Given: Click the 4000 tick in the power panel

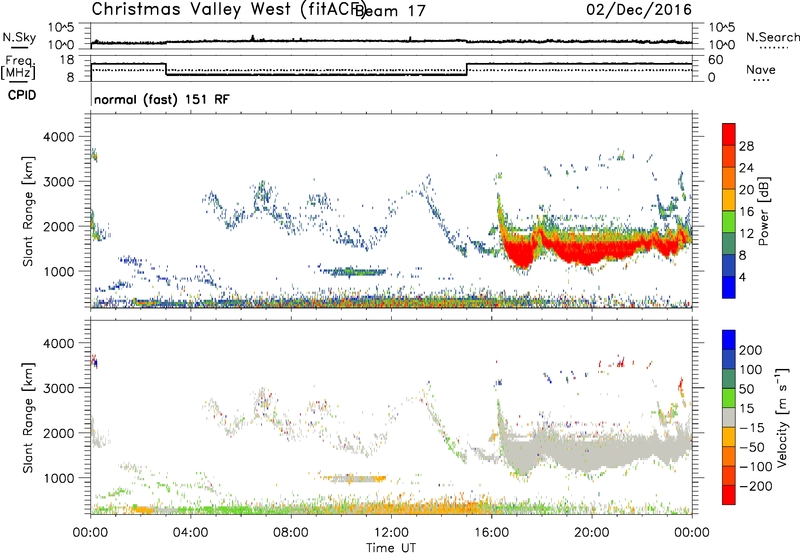Looking at the screenshot, I should pyautogui.click(x=58, y=137).
